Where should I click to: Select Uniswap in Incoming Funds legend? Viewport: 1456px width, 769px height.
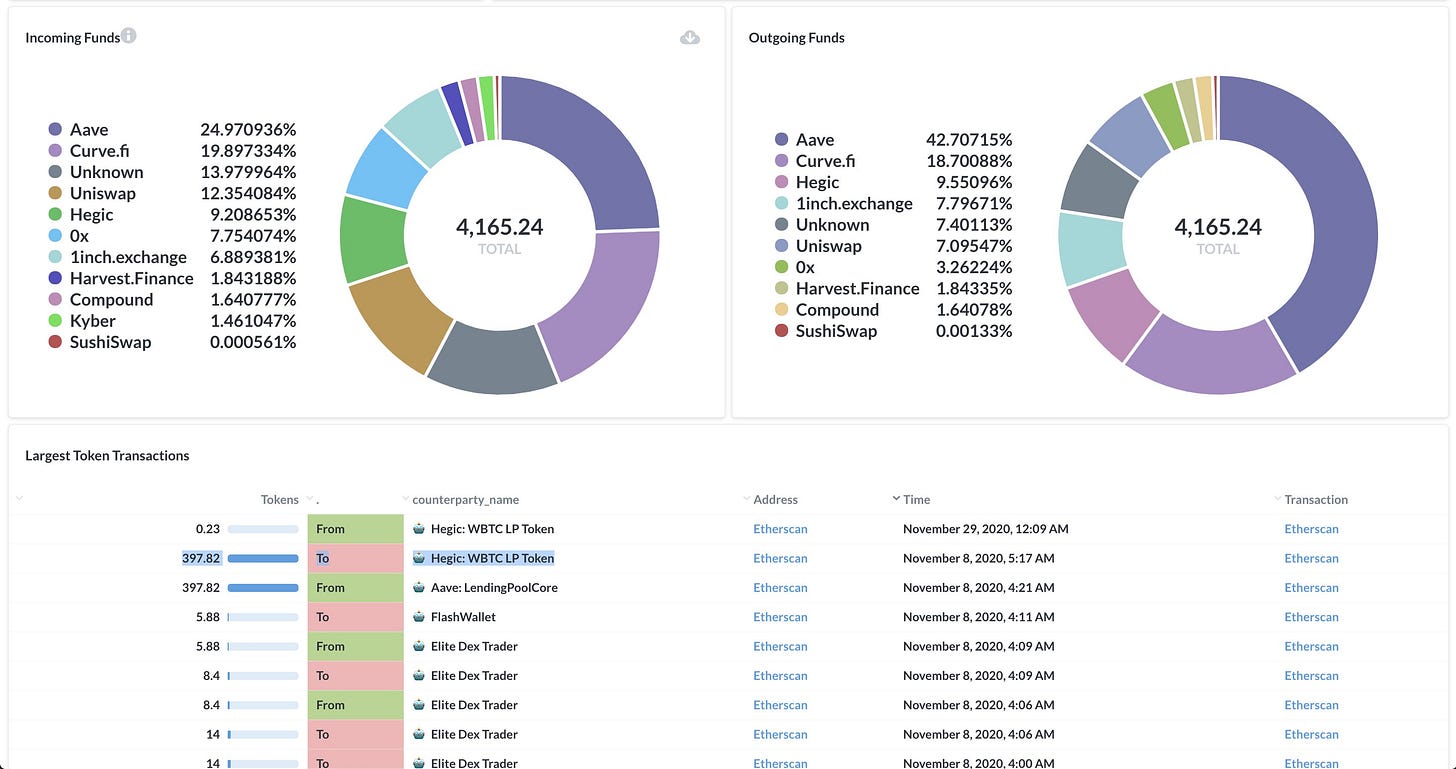tap(92, 193)
